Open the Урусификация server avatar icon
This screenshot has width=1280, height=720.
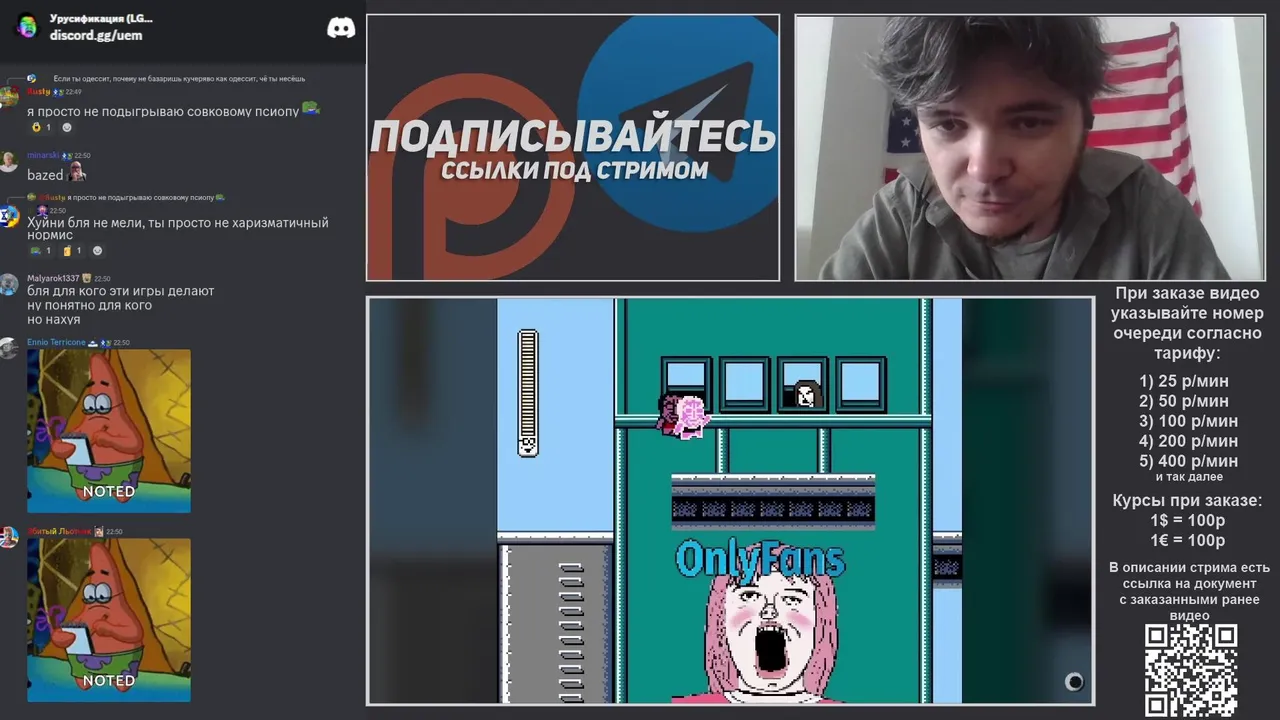pyautogui.click(x=27, y=26)
